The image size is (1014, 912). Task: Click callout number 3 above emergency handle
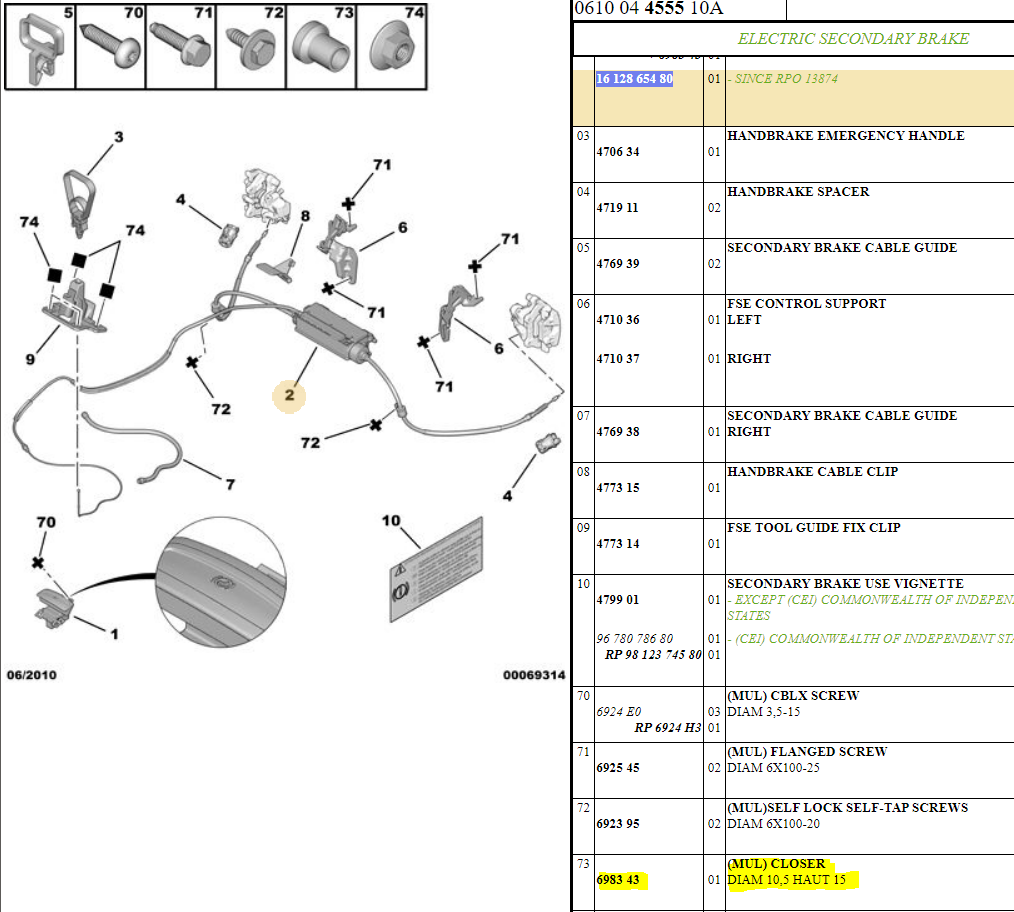(118, 137)
